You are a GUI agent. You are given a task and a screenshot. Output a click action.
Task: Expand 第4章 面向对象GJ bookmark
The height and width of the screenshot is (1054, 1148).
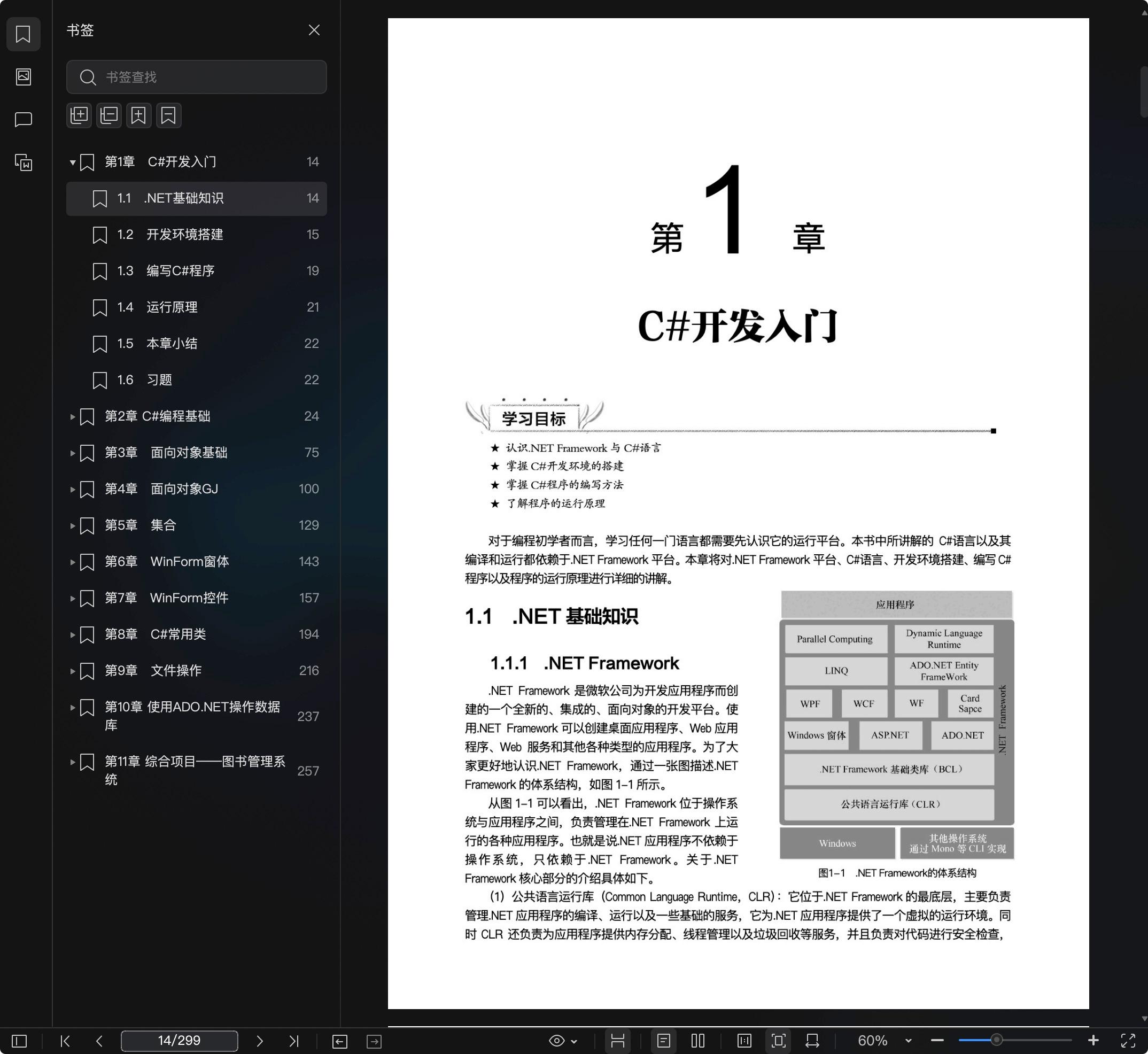coord(73,490)
